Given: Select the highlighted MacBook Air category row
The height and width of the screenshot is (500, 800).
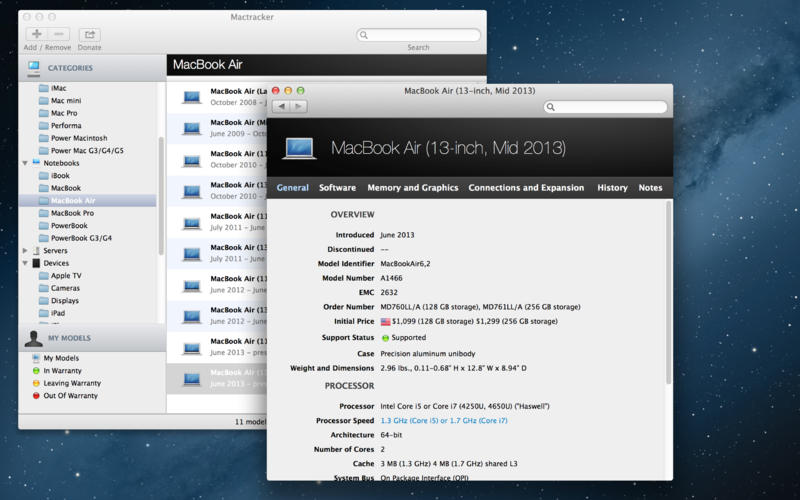Looking at the screenshot, I should point(88,201).
